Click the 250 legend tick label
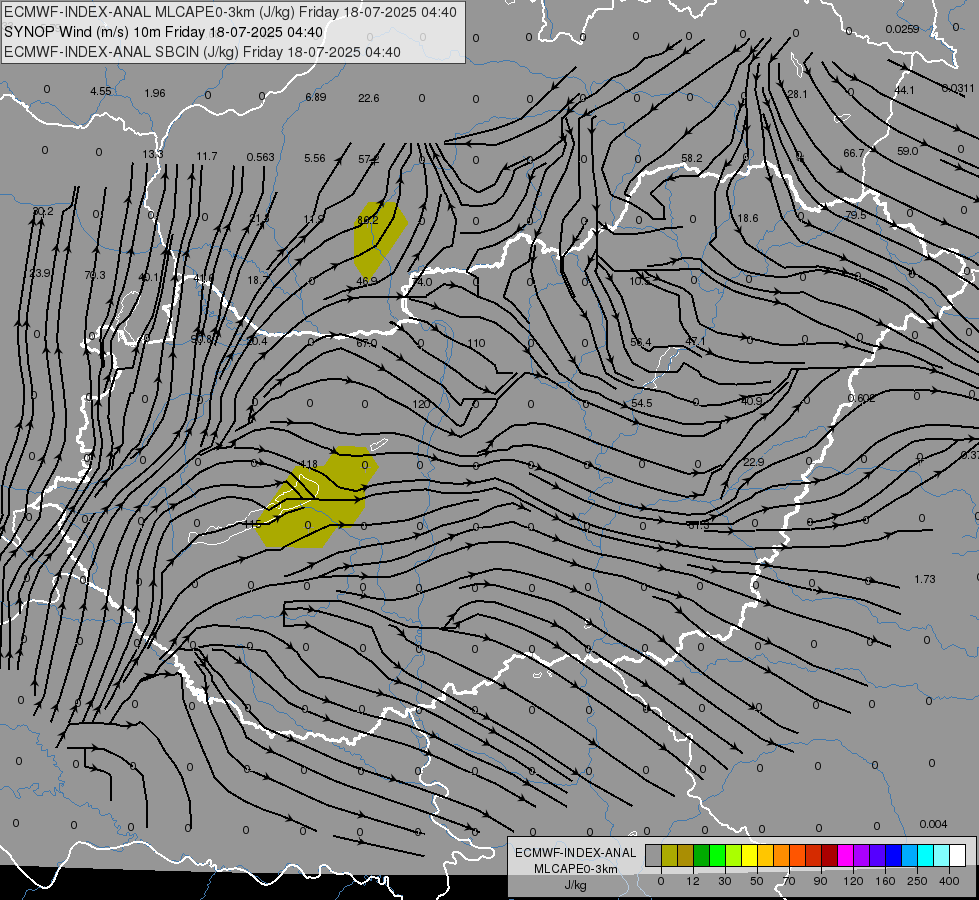 917,881
